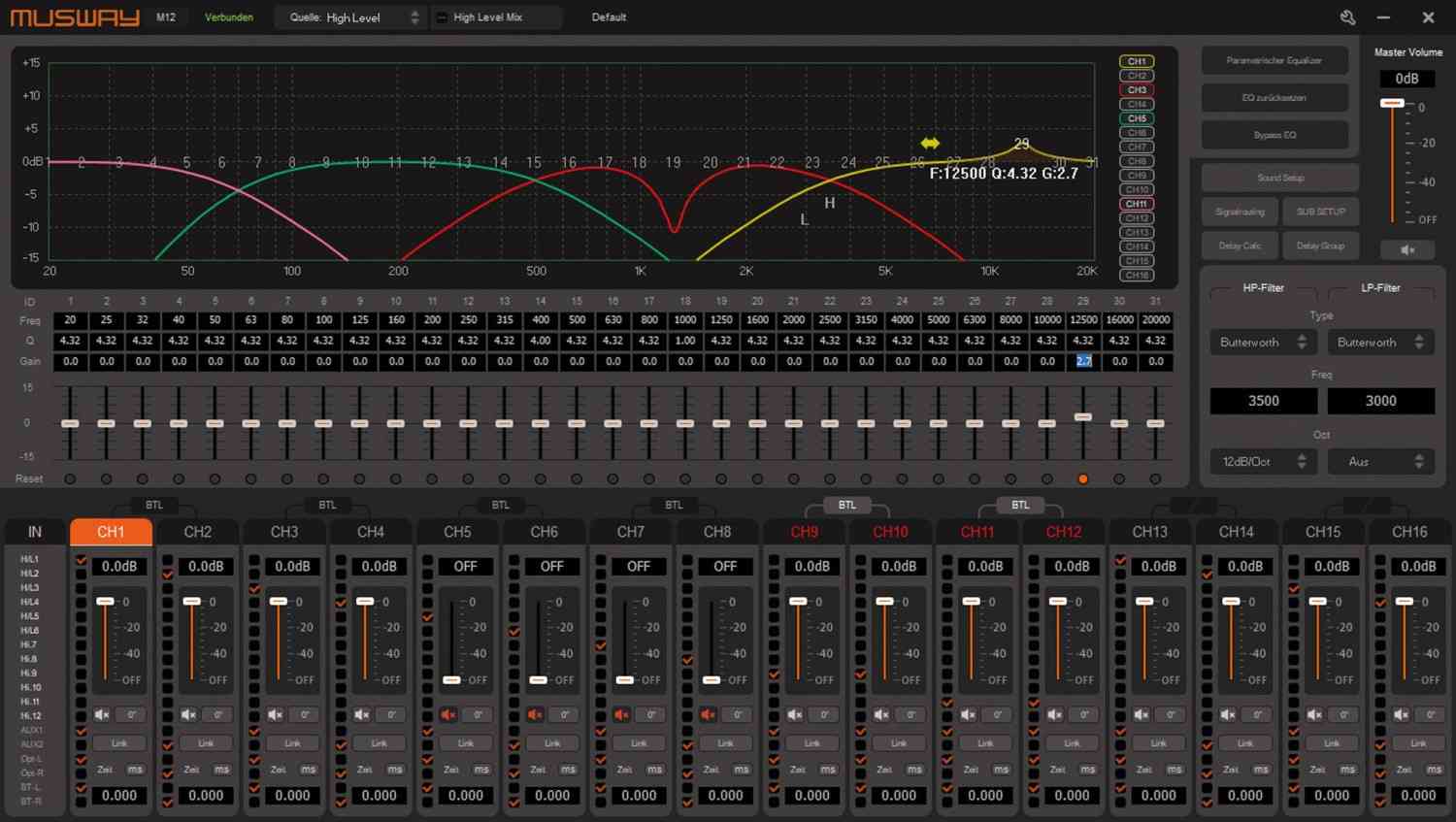Click the highlighted gain cell 2.7 of band 29

1083,361
